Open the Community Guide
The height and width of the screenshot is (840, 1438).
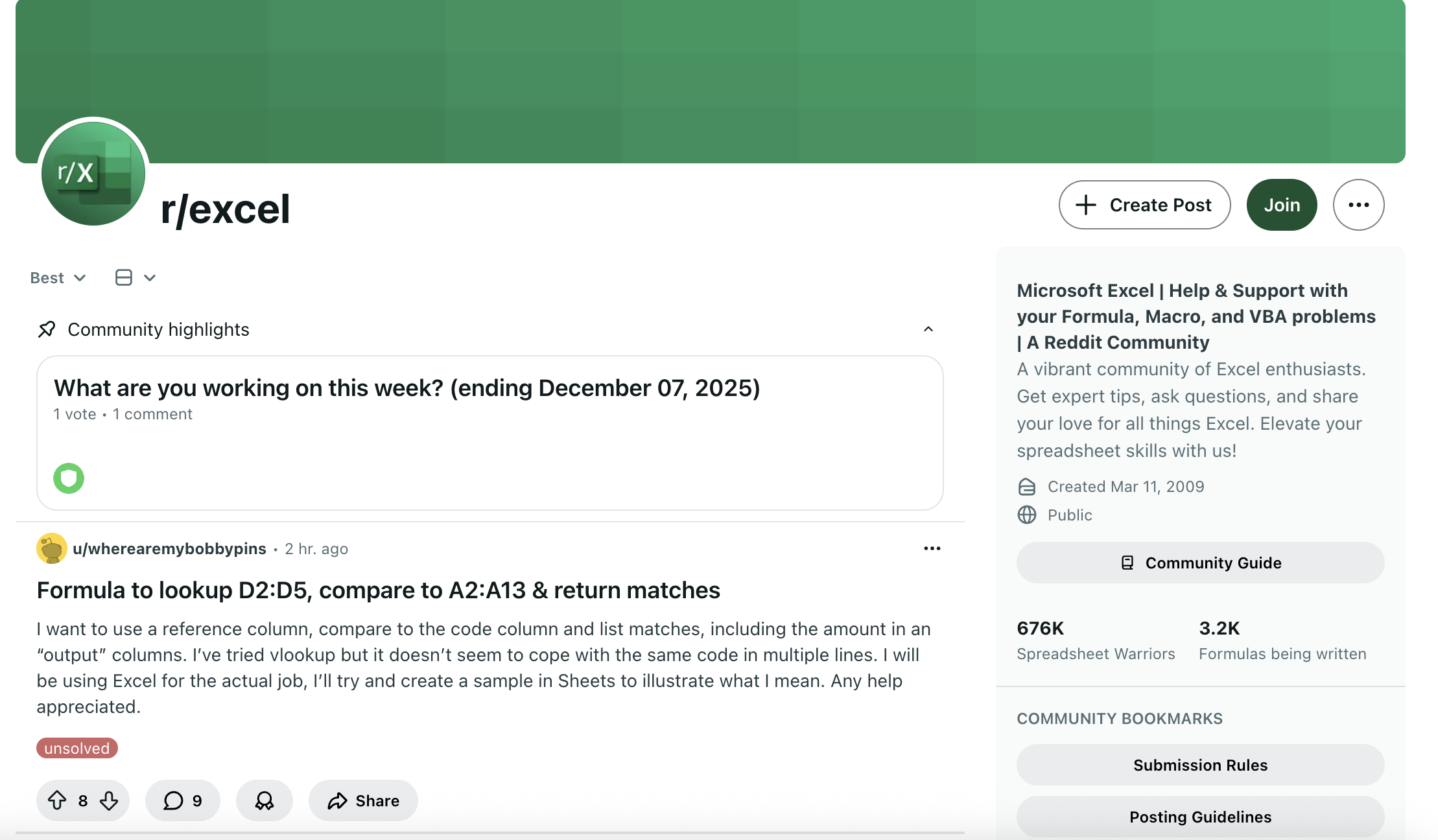(1200, 563)
